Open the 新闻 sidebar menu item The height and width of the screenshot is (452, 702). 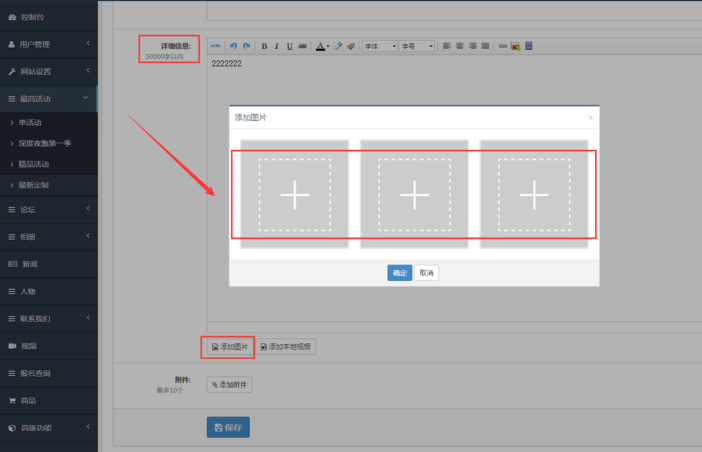pos(28,264)
